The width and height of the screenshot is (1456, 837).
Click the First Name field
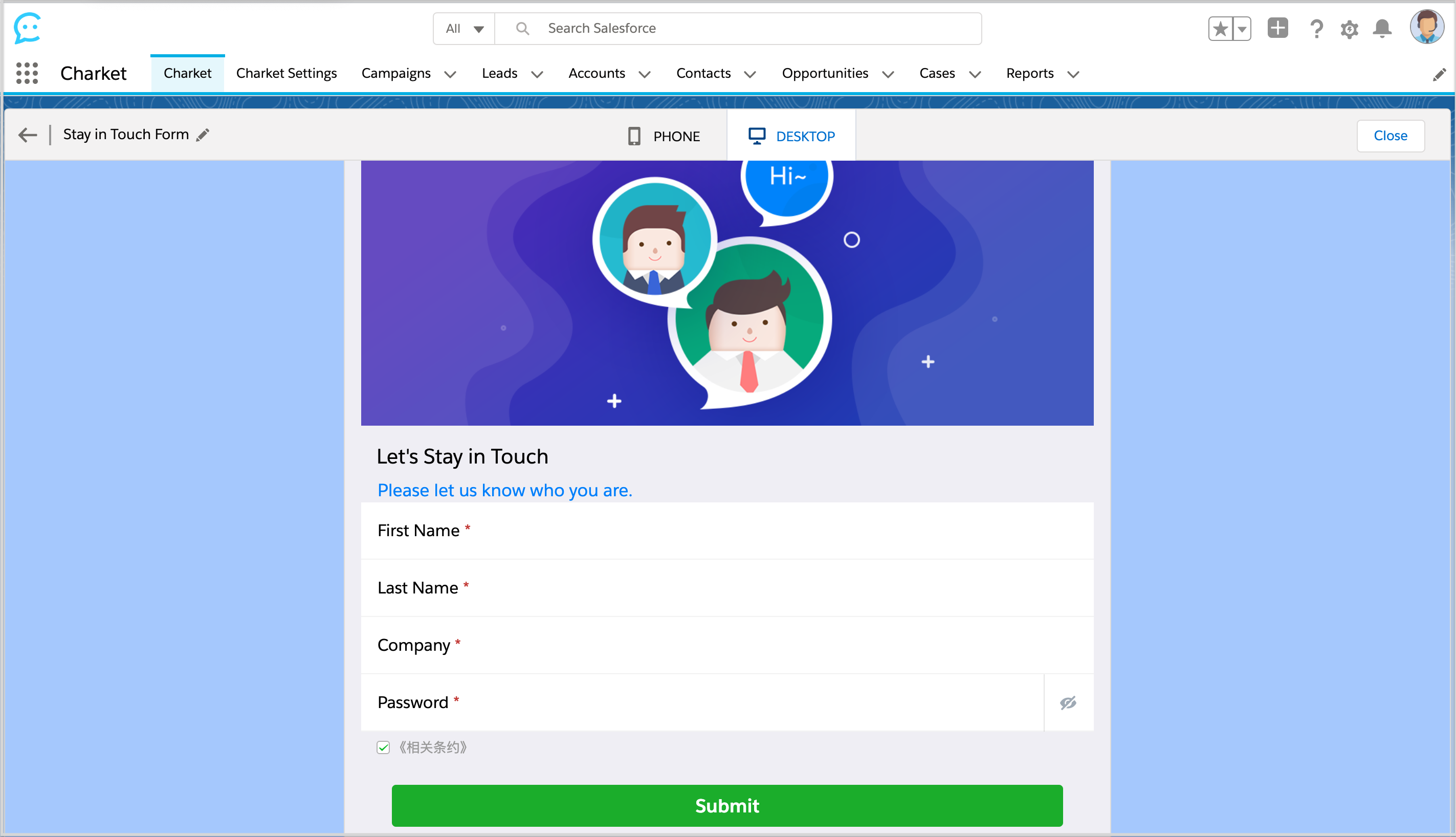pyautogui.click(x=727, y=531)
